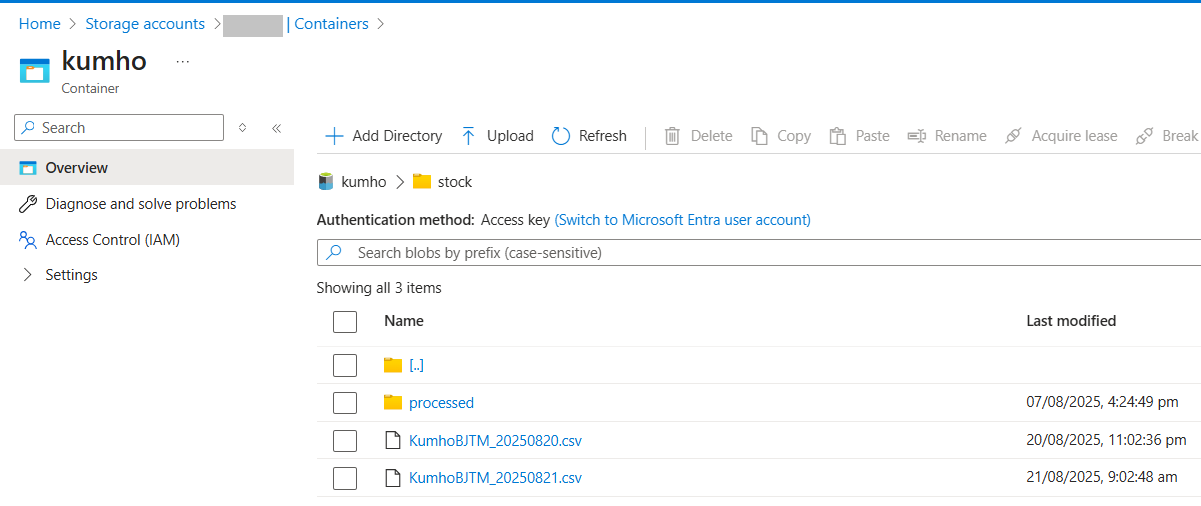
Task: Click the KumhoBJTM_20250820.csv file icon
Action: click(393, 440)
